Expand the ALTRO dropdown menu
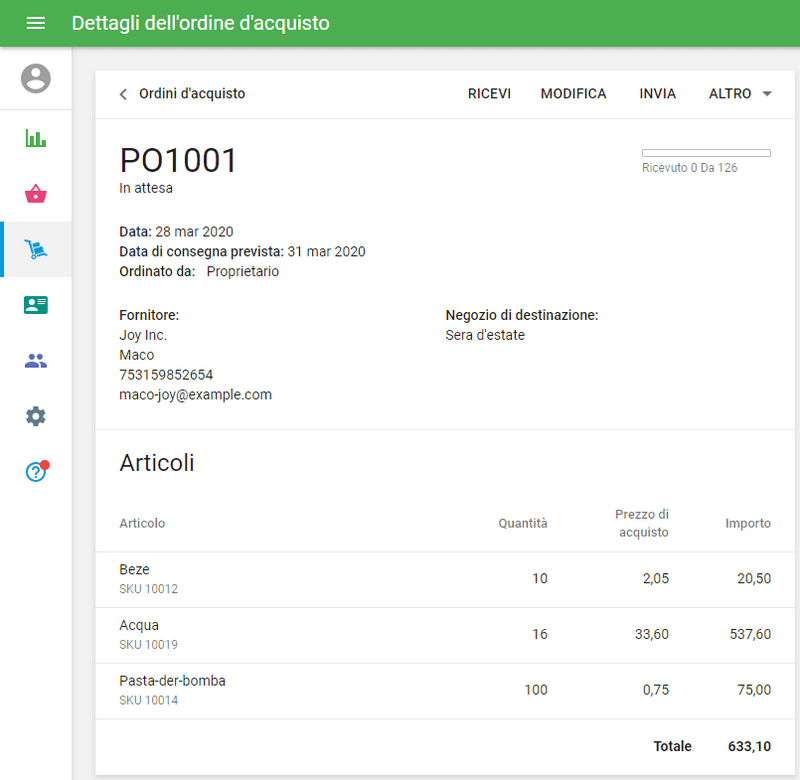This screenshot has width=800, height=780. [740, 94]
